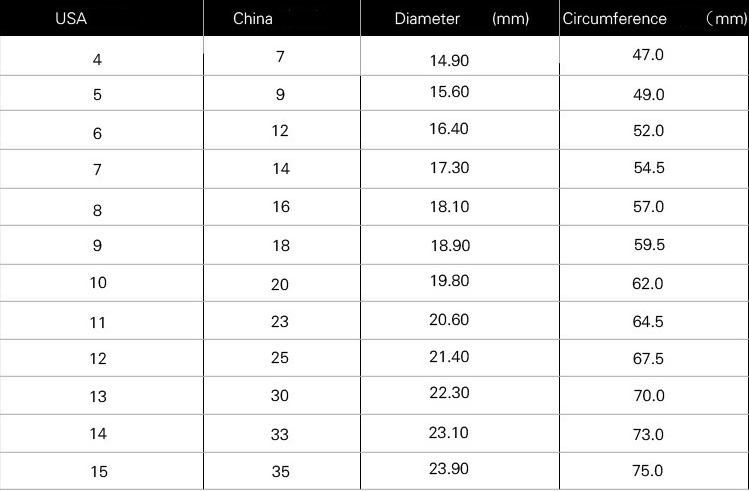Click USA size 15 cell
Image resolution: width=749 pixels, height=491 pixels.
click(97, 472)
